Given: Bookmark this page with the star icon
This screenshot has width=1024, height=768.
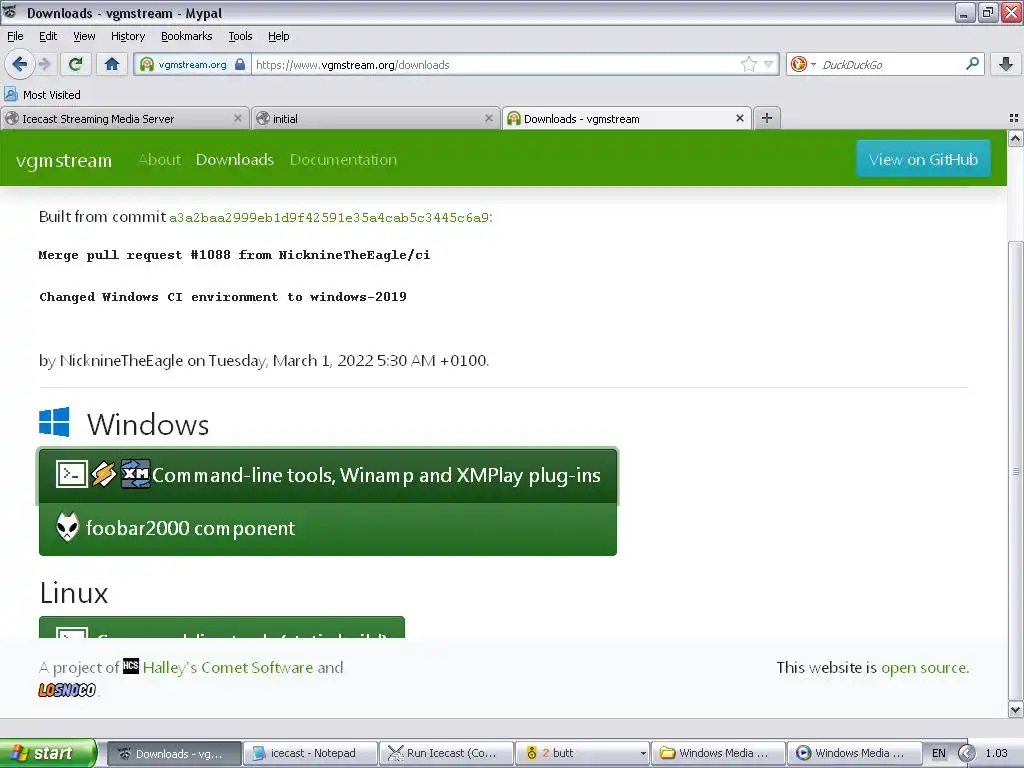Looking at the screenshot, I should tap(748, 64).
